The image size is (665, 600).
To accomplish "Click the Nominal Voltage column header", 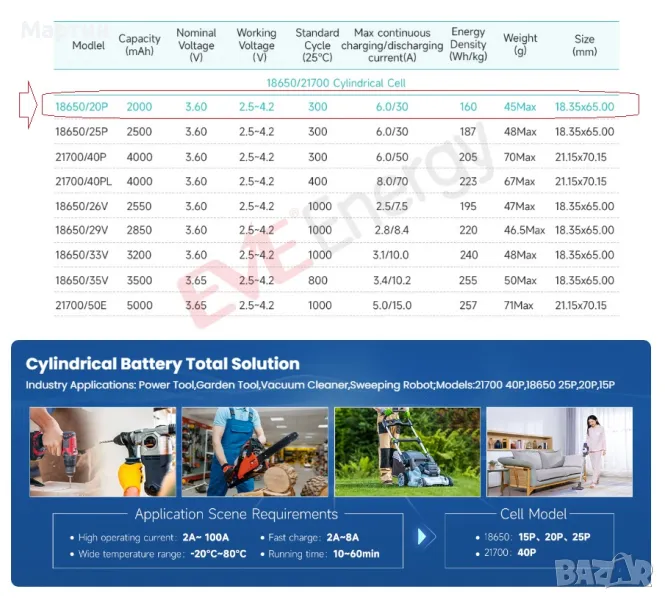I will tap(196, 45).
